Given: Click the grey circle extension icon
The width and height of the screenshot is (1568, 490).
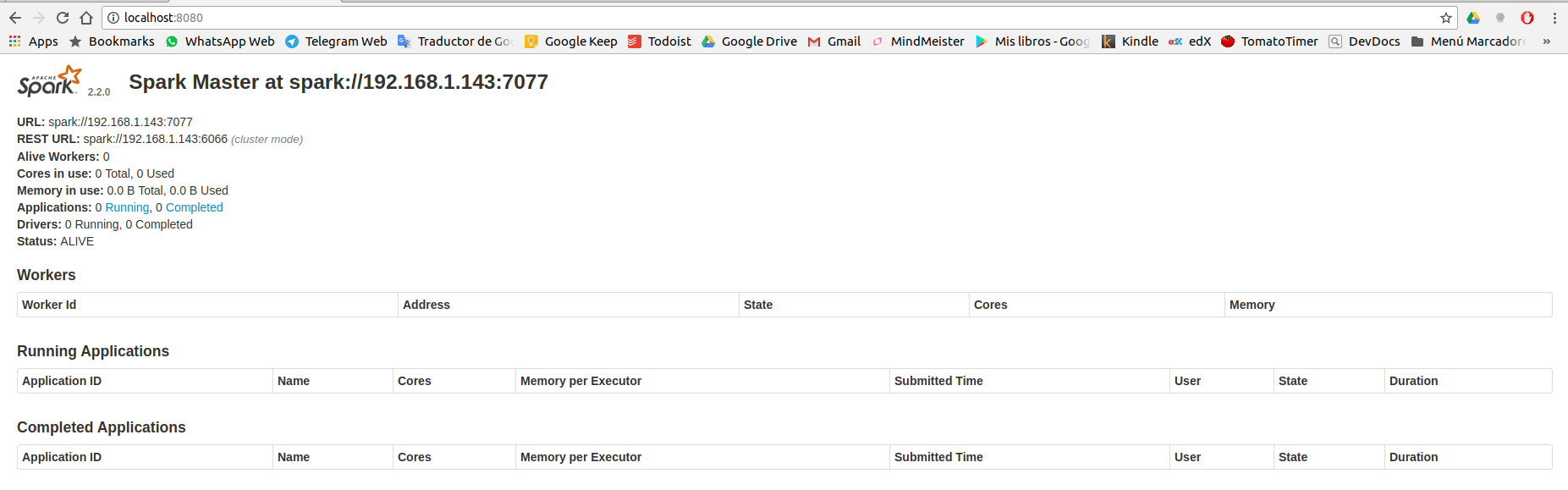Looking at the screenshot, I should (1500, 18).
